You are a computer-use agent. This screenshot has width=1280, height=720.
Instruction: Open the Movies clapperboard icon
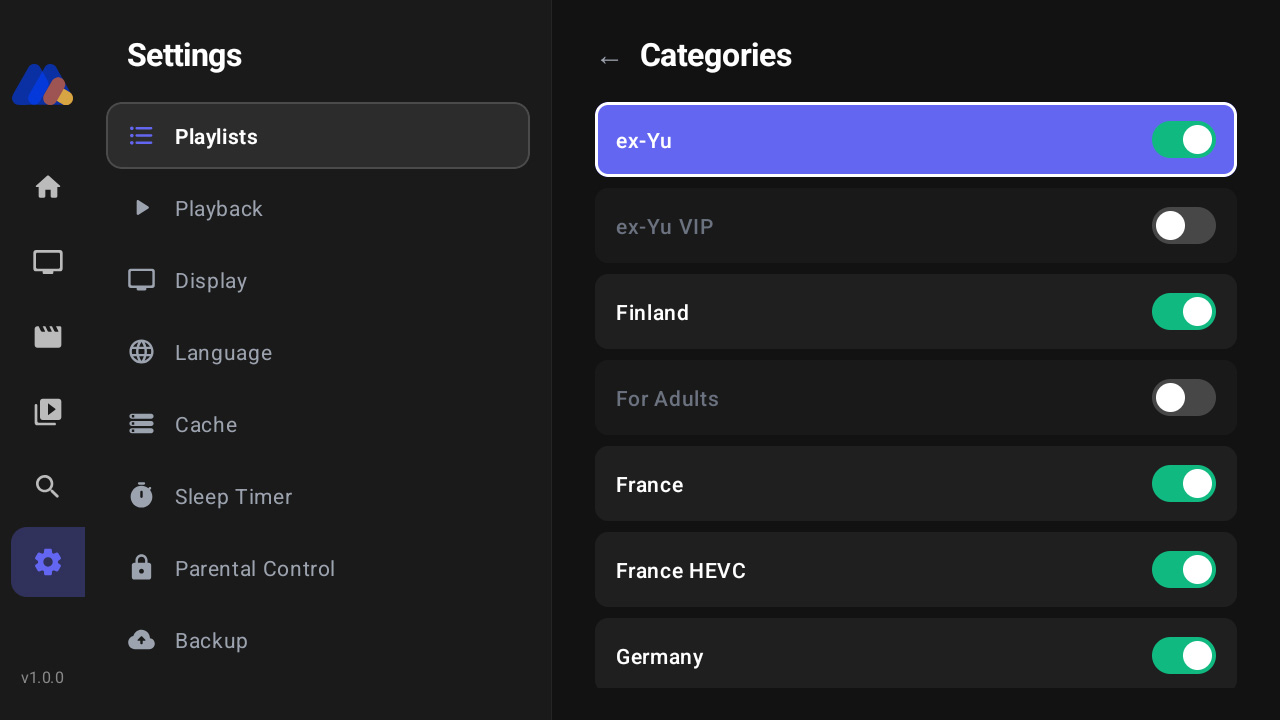(47, 336)
